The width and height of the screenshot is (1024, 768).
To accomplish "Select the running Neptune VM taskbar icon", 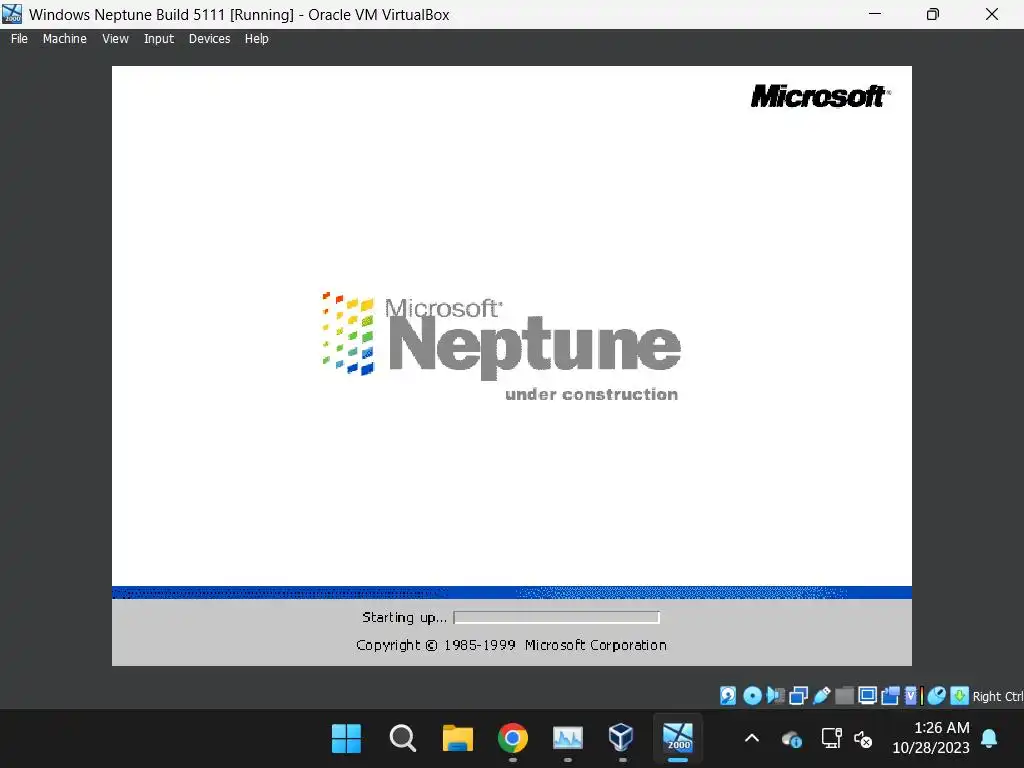I will pos(677,738).
